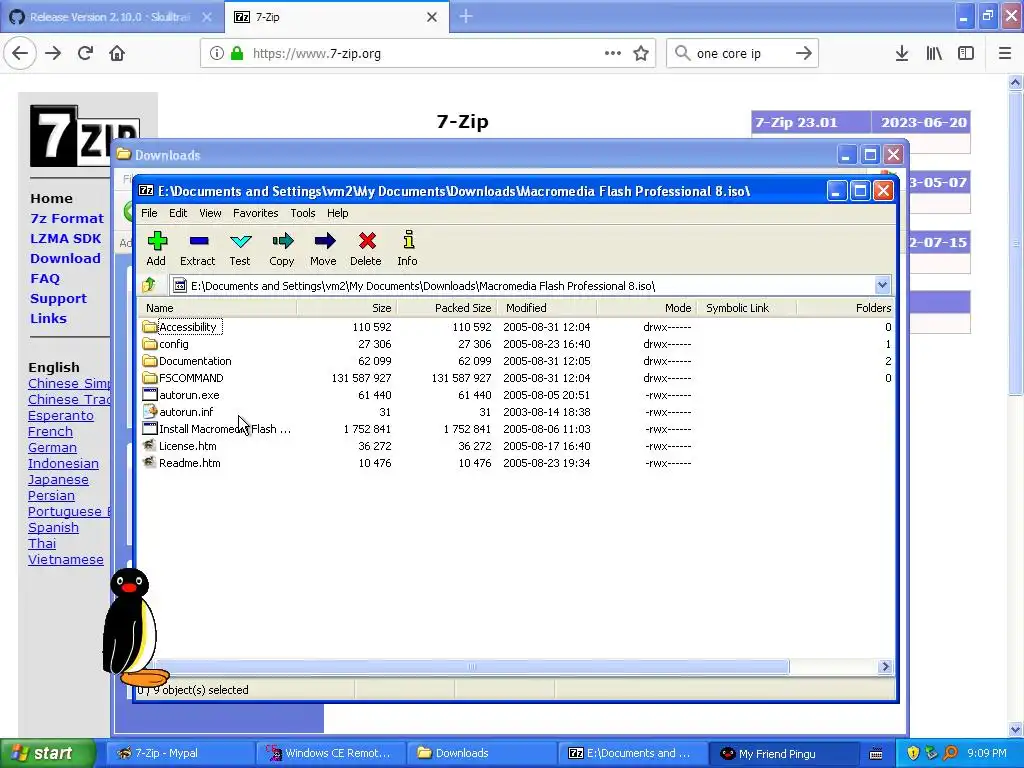Open the browser downloads arrow
1024x768 pixels.
[x=902, y=53]
